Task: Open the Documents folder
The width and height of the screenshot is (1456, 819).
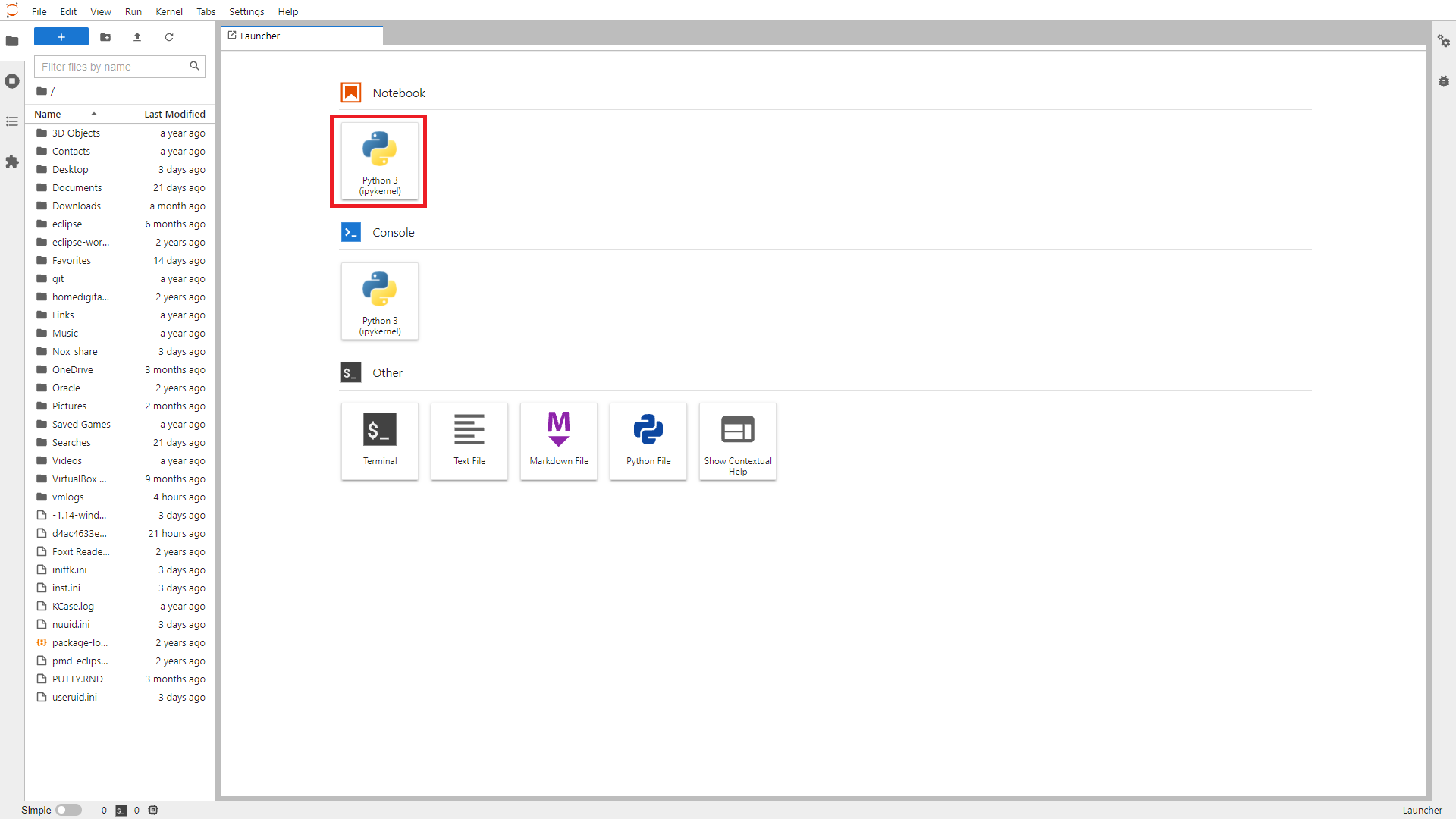Action: tap(77, 187)
